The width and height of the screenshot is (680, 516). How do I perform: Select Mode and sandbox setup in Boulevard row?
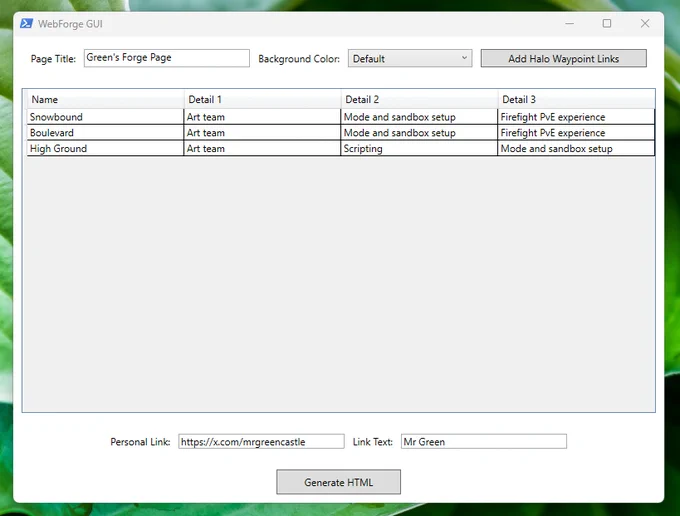(x=419, y=133)
